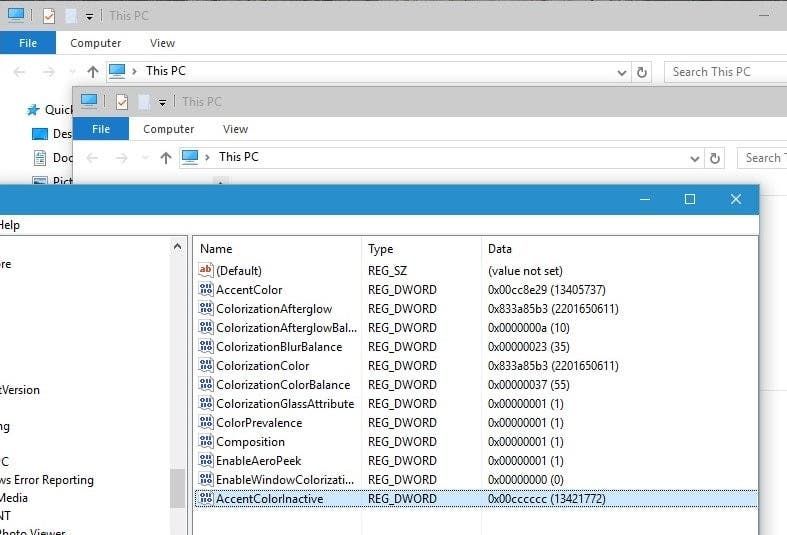This screenshot has height=535, width=787.
Task: Select the AccentColorInactive value name
Action: tap(270, 498)
